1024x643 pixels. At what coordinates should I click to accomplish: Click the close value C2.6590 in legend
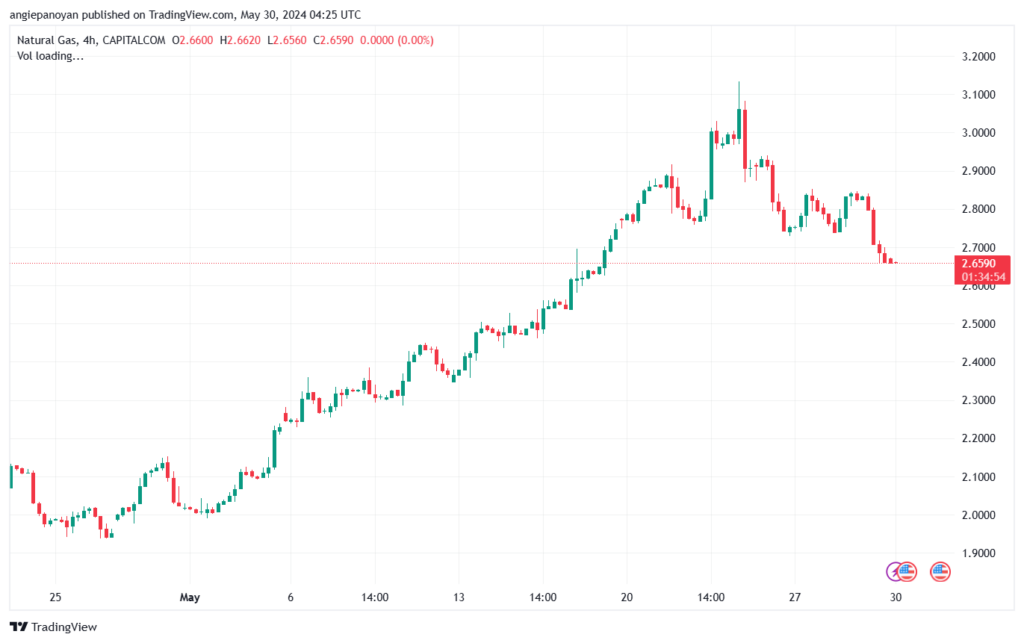tap(333, 40)
